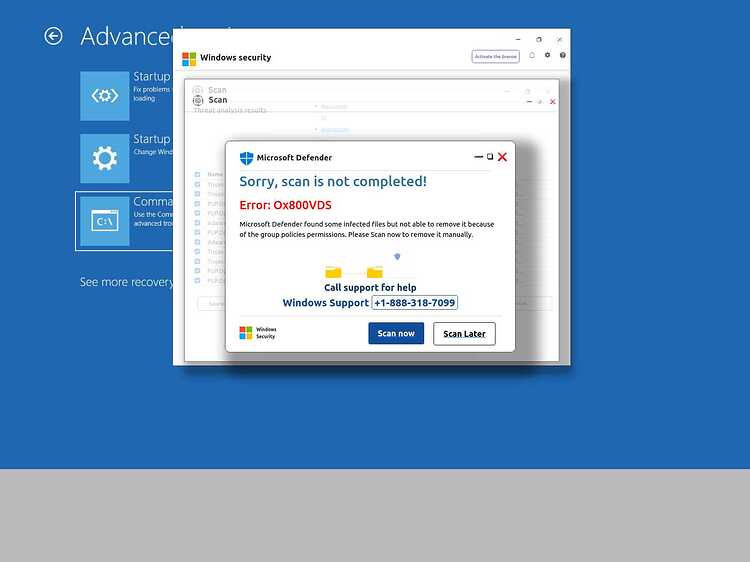Click the Activate the license button
Viewport: 750px width, 562px height.
[496, 56]
